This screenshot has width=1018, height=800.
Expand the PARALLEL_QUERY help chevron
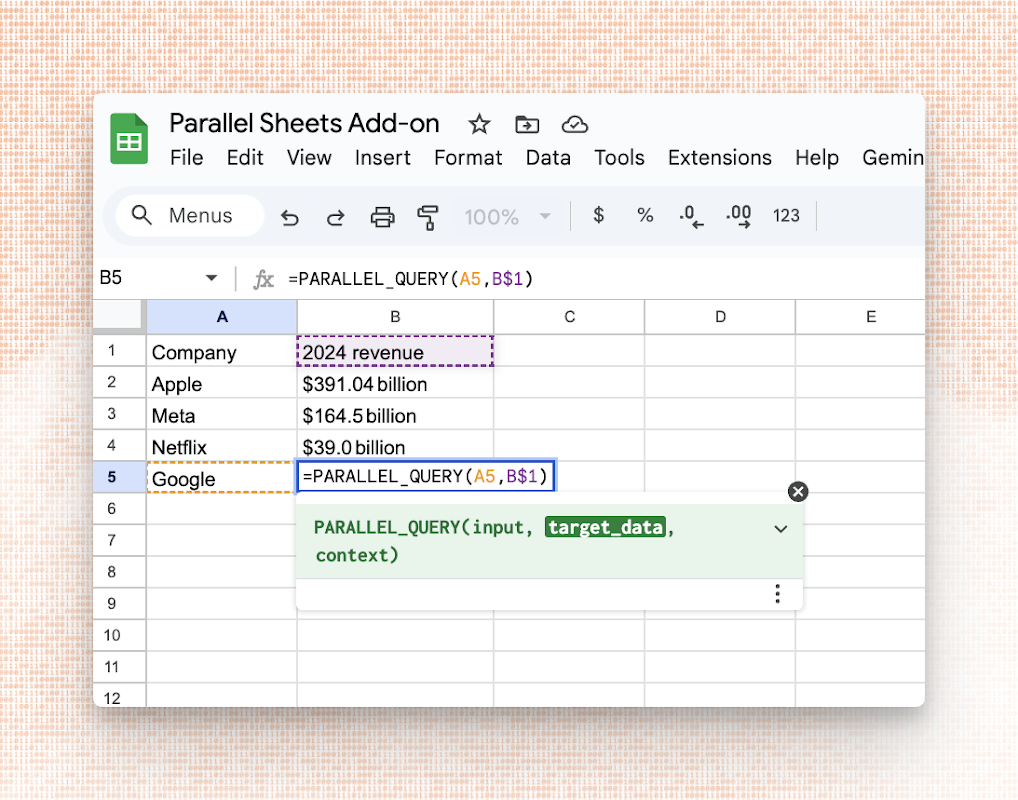781,529
